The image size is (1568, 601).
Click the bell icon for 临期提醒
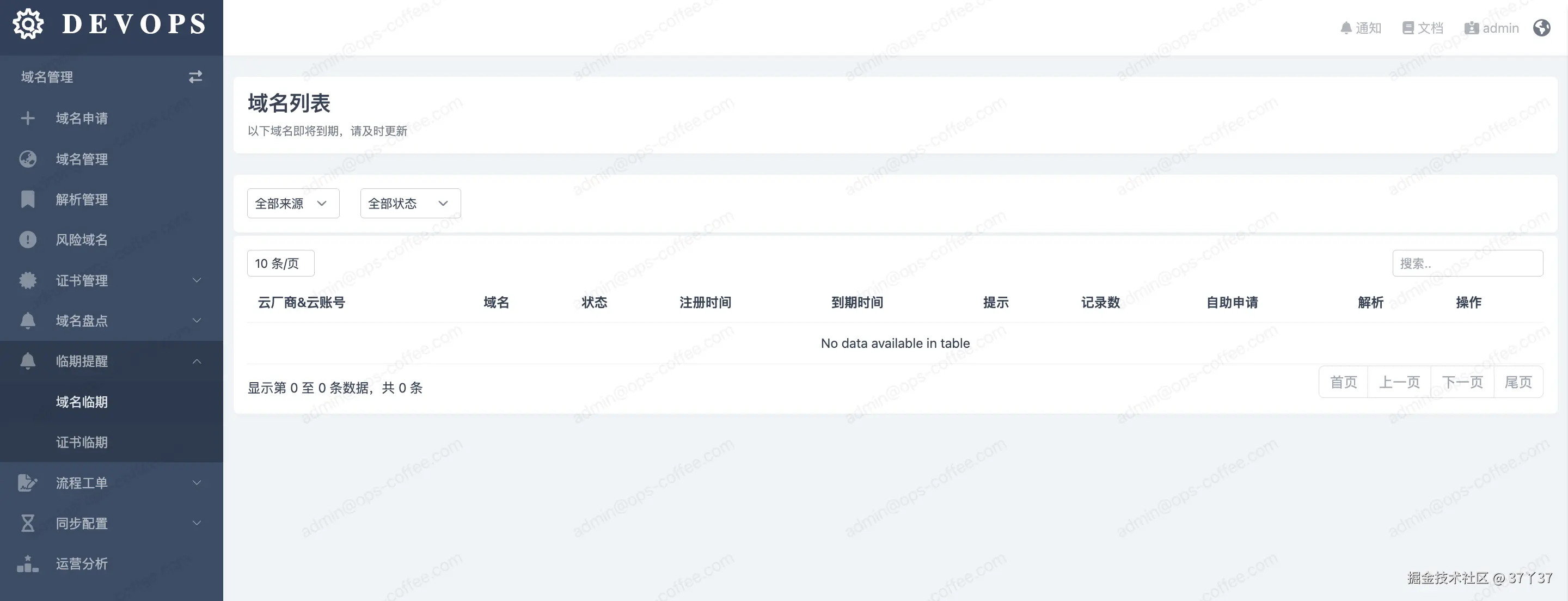pyautogui.click(x=27, y=361)
